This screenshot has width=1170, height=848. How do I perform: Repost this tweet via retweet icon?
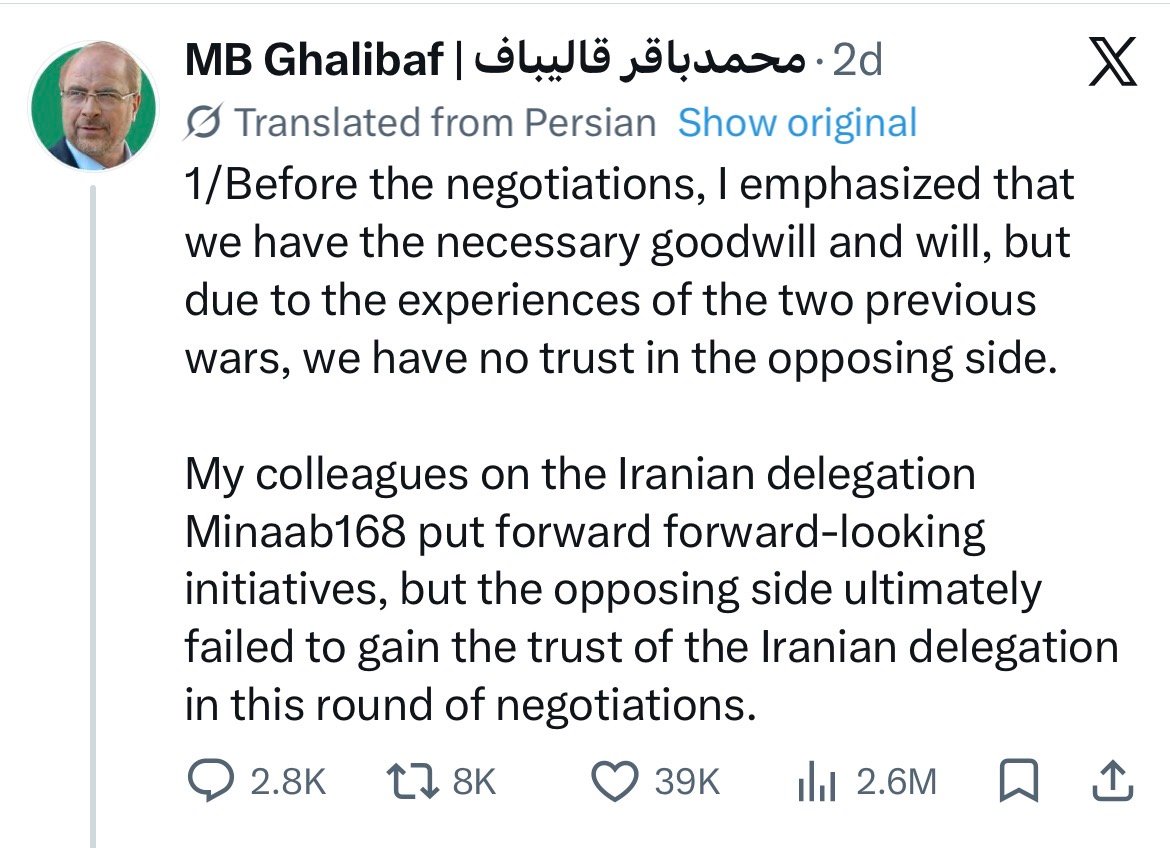click(x=413, y=781)
